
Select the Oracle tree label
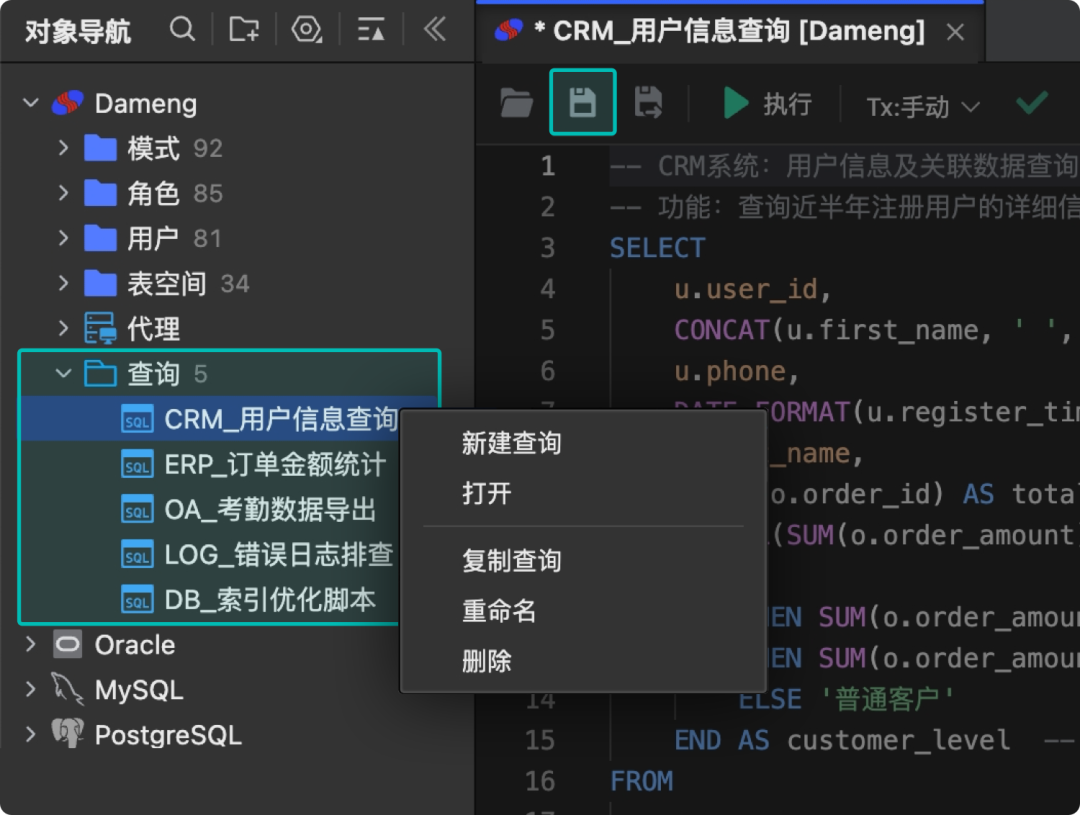point(135,645)
